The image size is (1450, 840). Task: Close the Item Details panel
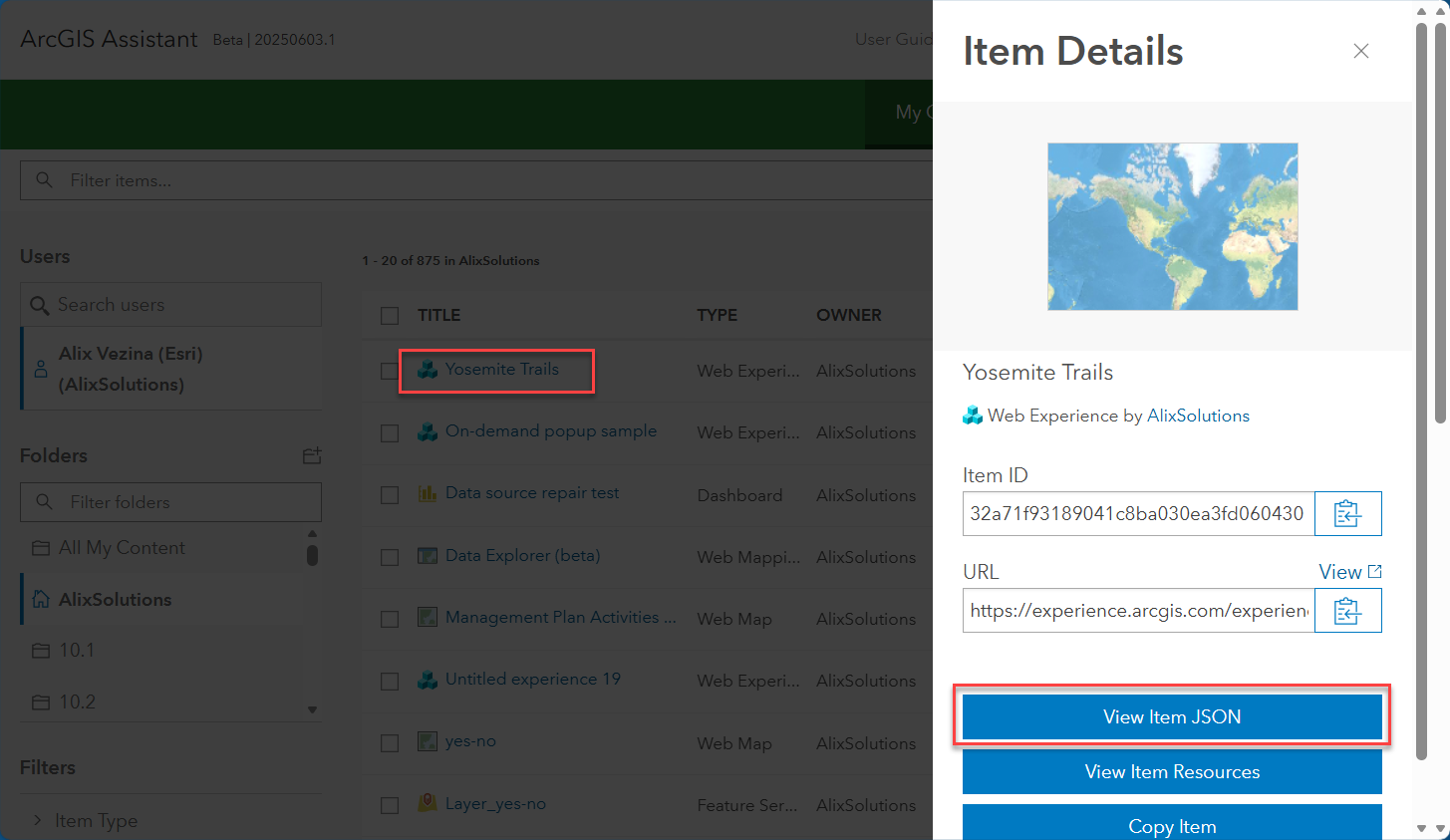[x=1361, y=51]
